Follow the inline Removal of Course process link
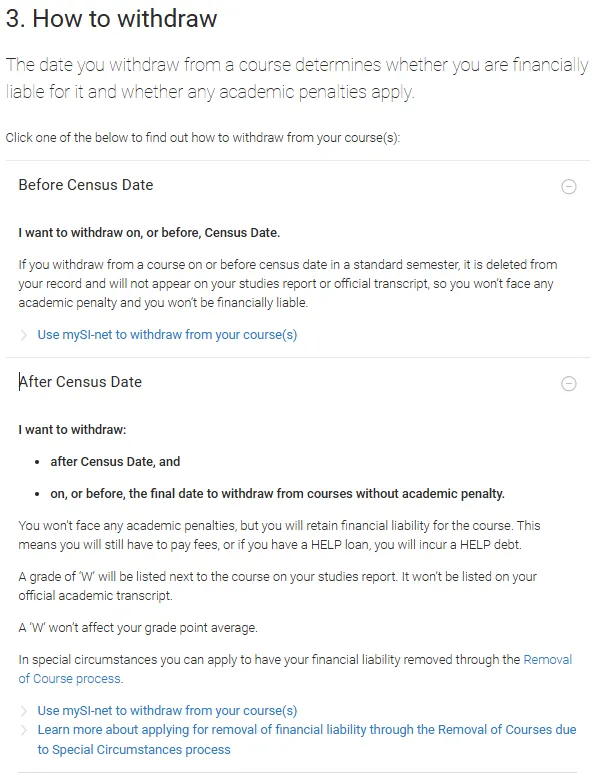 point(295,669)
